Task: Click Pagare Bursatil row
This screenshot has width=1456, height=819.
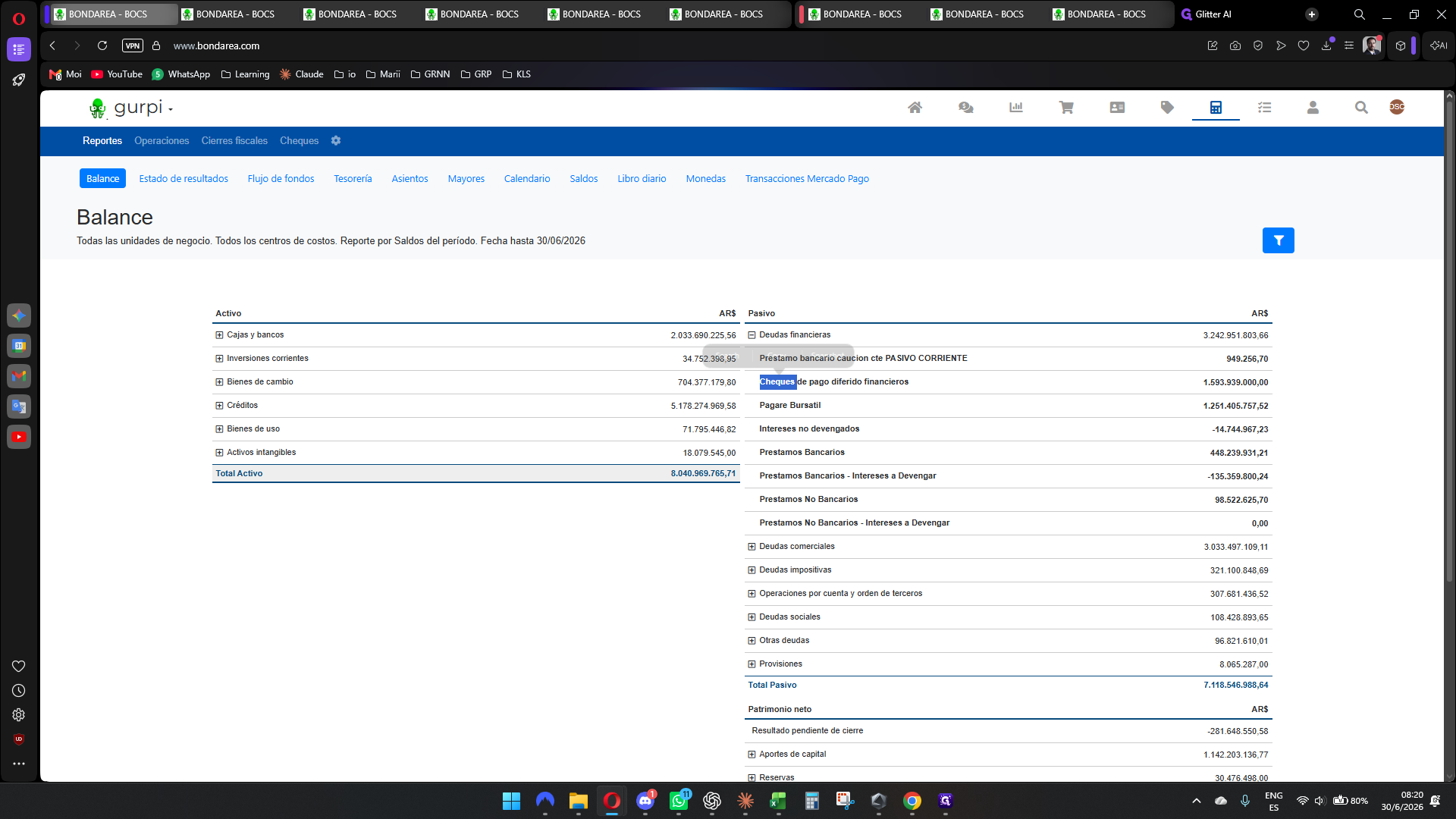Action: pos(1008,406)
